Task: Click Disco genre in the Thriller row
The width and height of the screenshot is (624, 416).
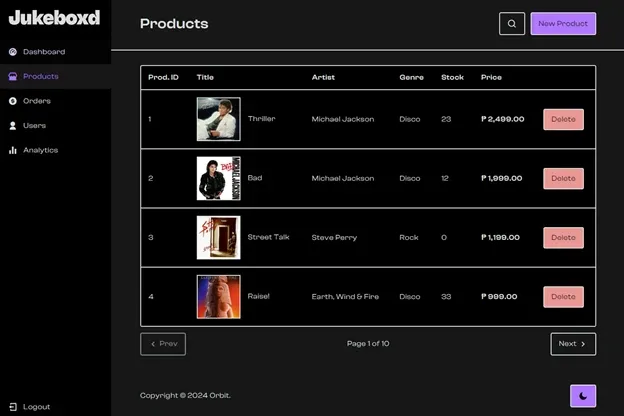Action: (410, 119)
